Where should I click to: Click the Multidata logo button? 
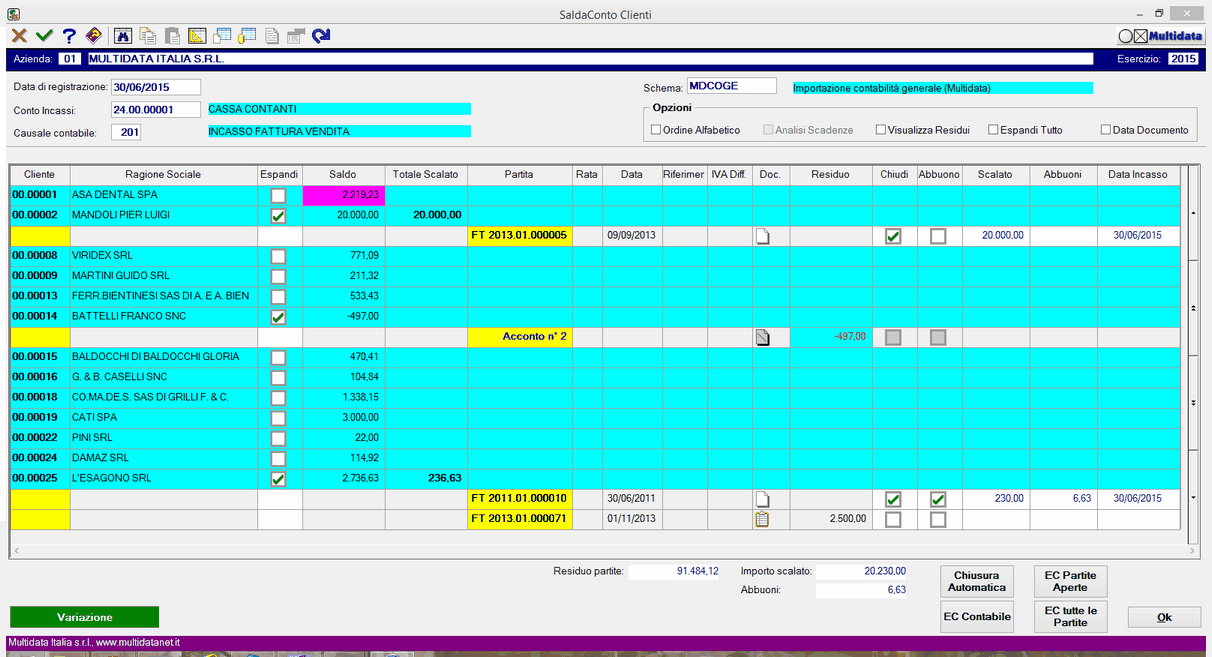tap(1161, 36)
